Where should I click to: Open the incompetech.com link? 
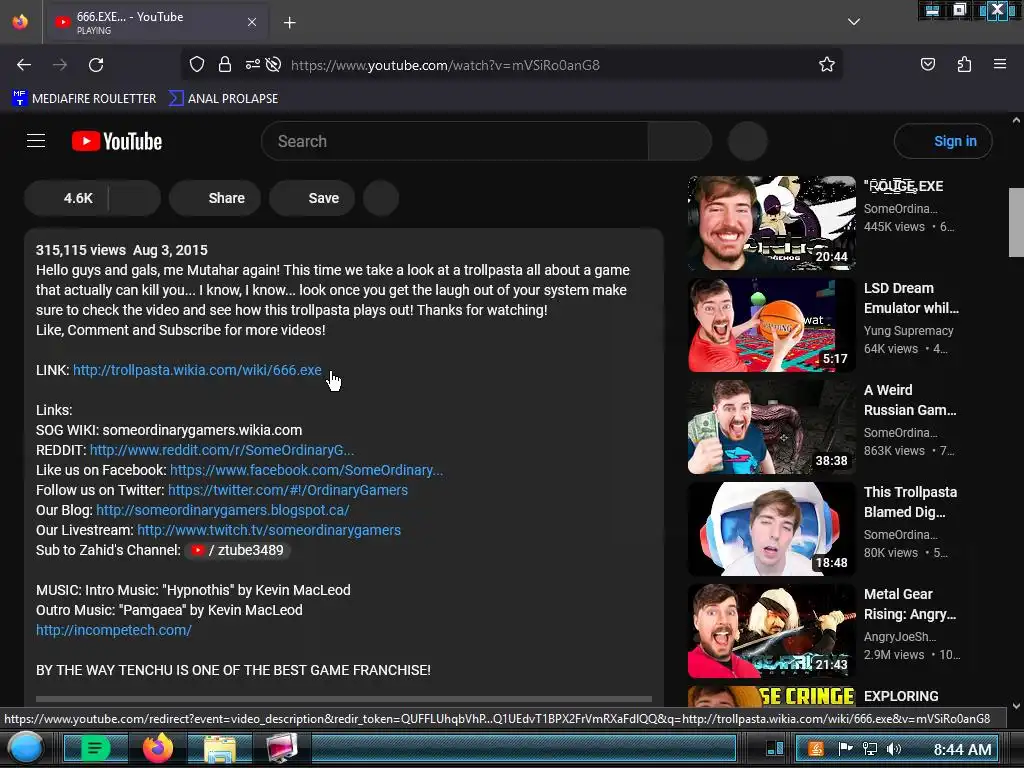tap(114, 630)
